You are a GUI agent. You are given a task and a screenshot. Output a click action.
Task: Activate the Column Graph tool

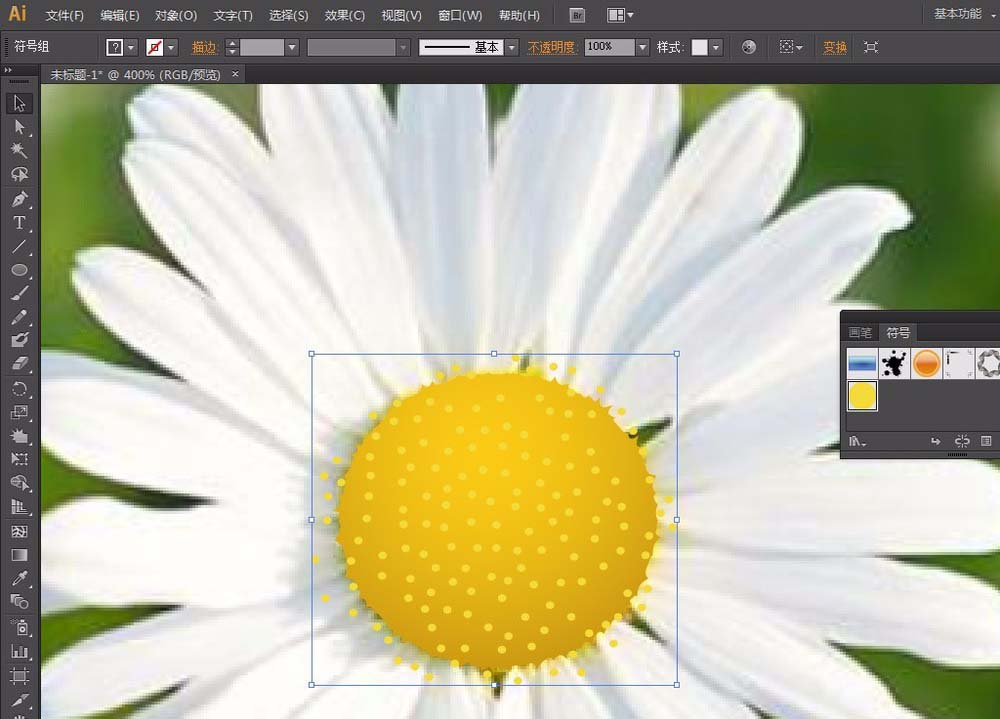19,651
